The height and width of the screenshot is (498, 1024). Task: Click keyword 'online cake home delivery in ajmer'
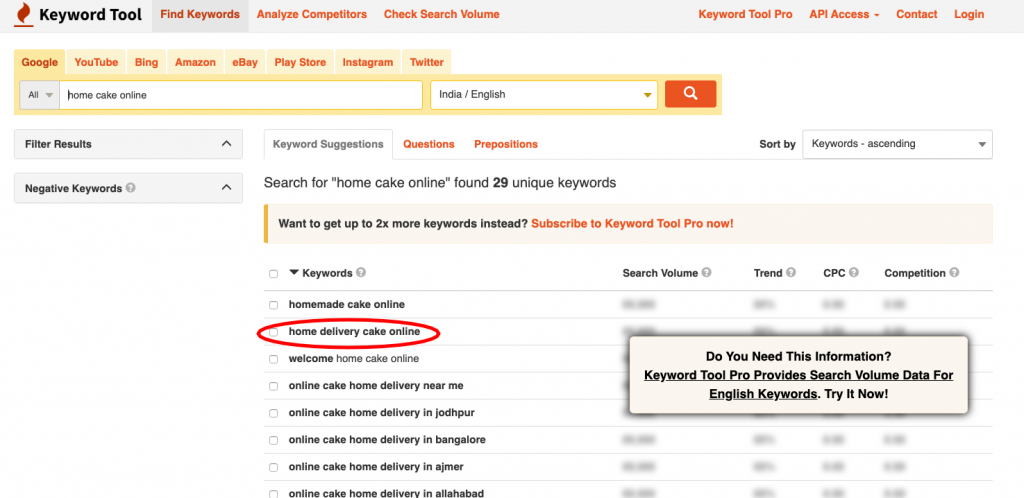(x=376, y=467)
